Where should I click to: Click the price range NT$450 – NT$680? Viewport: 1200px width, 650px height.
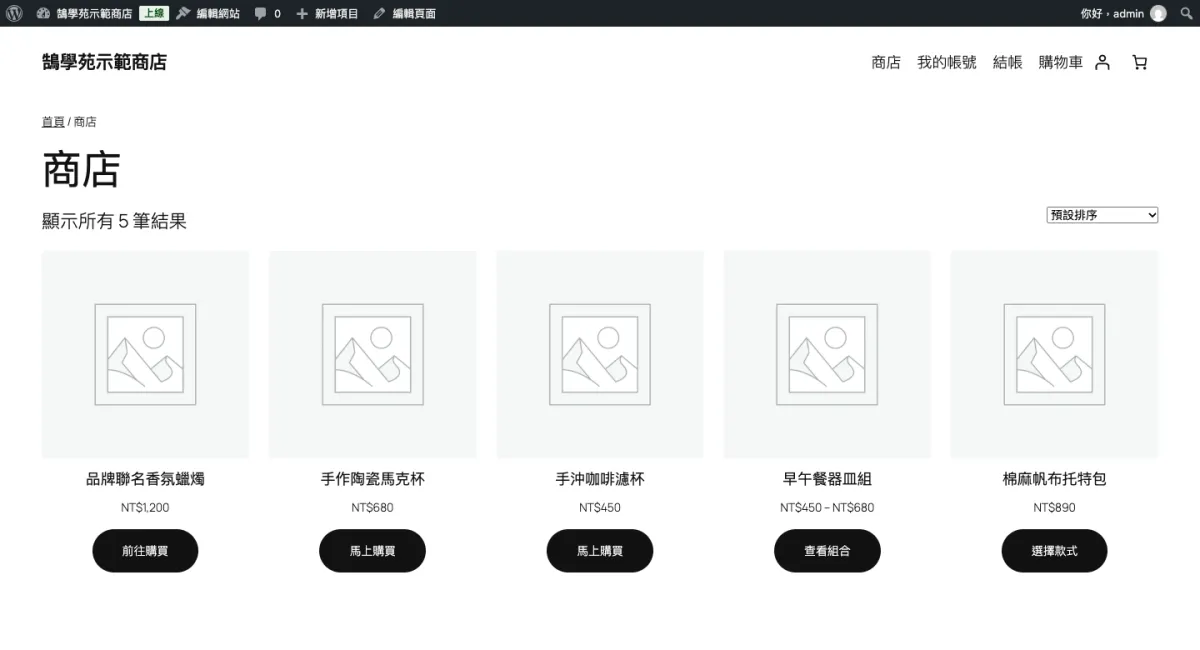point(827,508)
